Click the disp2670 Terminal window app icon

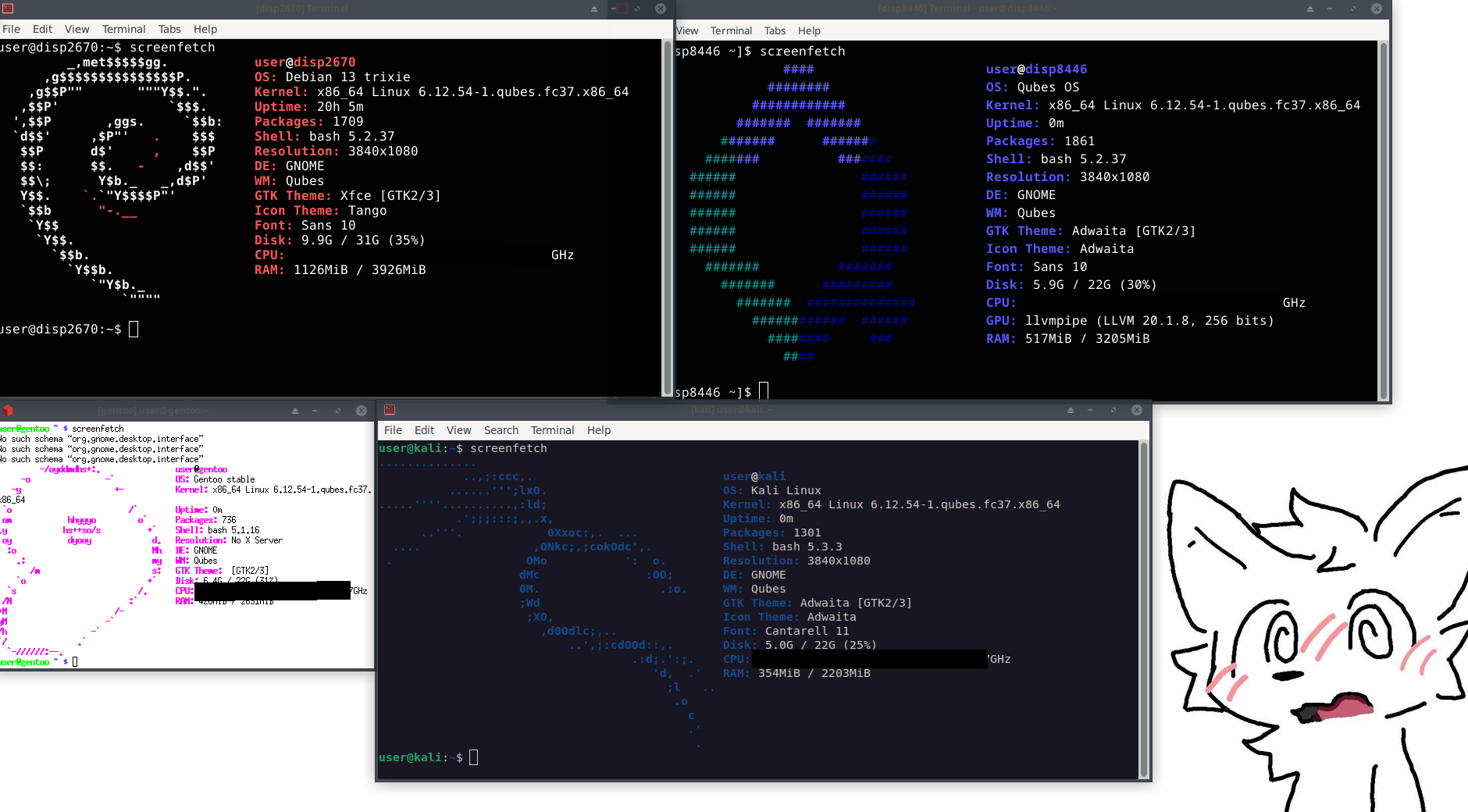click(8, 9)
